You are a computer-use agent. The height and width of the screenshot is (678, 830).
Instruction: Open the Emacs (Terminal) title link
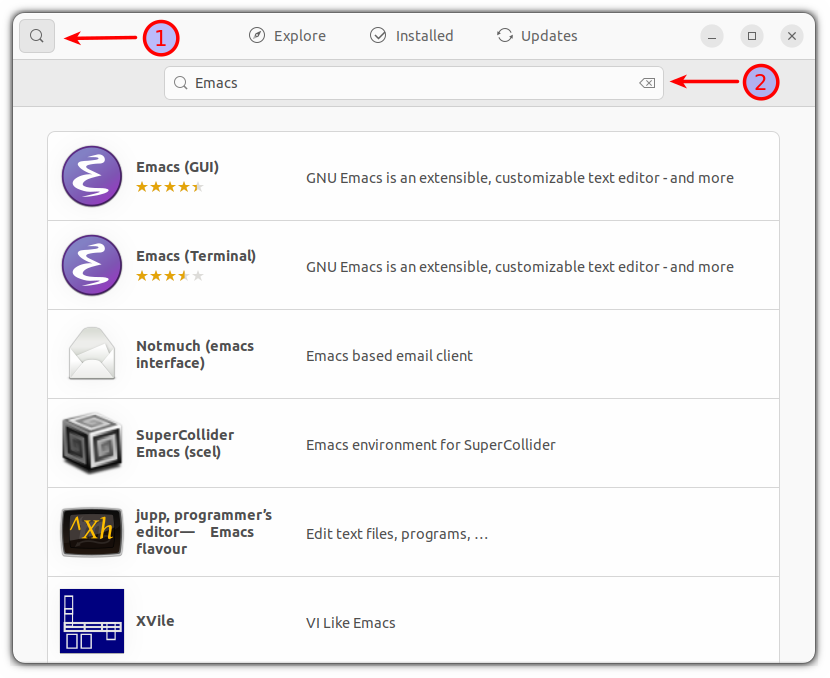[196, 256]
